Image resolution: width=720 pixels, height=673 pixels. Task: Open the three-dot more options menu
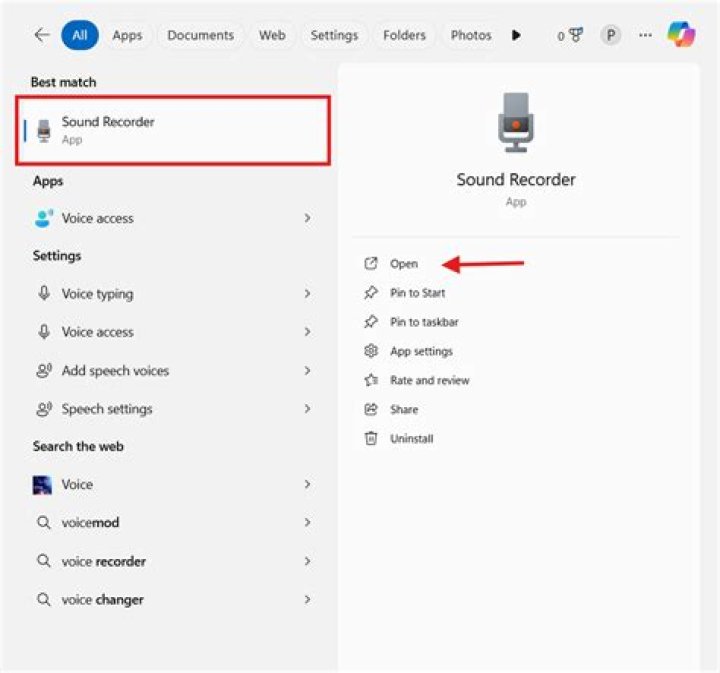645,35
